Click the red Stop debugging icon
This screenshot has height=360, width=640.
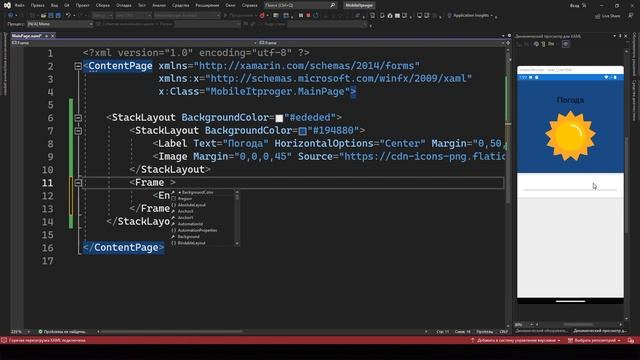click(x=308, y=16)
